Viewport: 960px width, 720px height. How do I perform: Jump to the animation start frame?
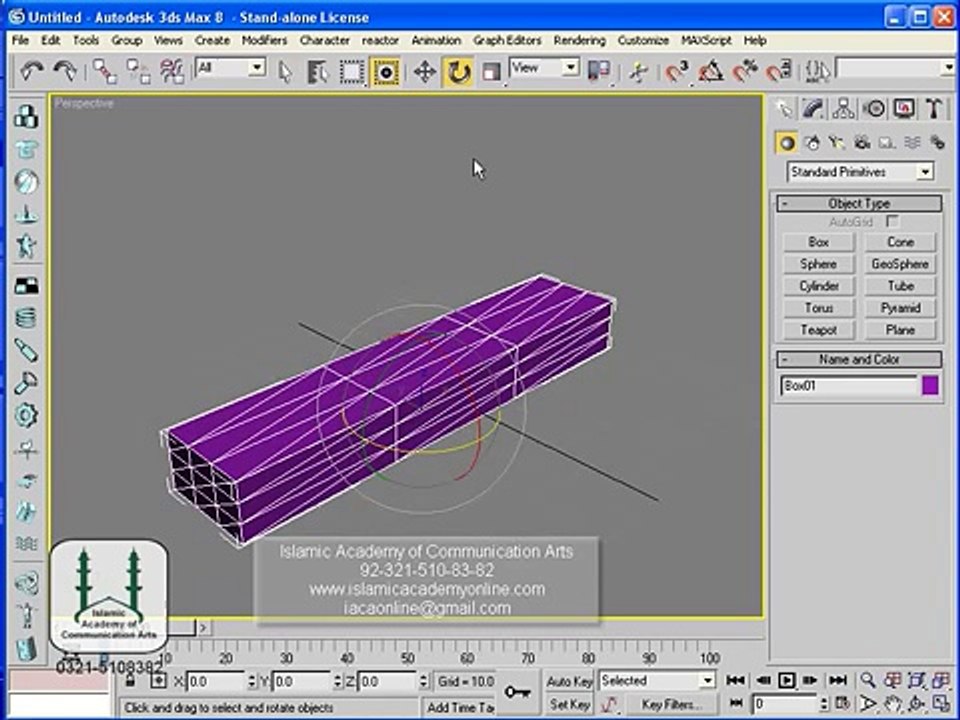735,680
